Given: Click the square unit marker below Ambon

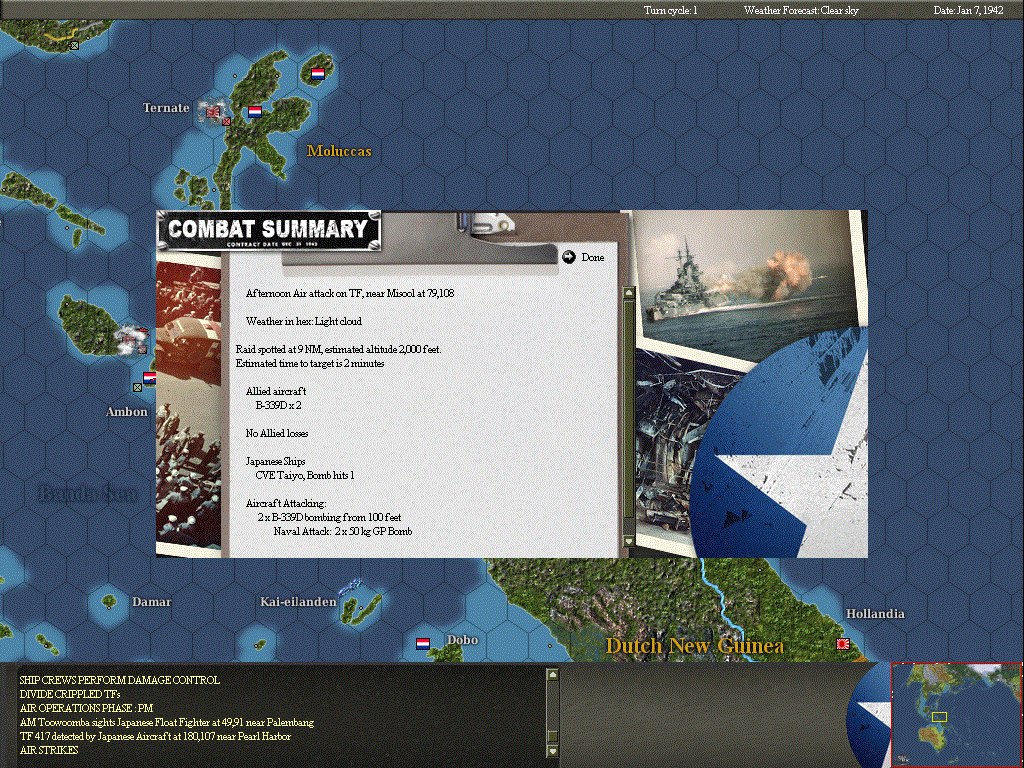Looking at the screenshot, I should click(x=137, y=387).
